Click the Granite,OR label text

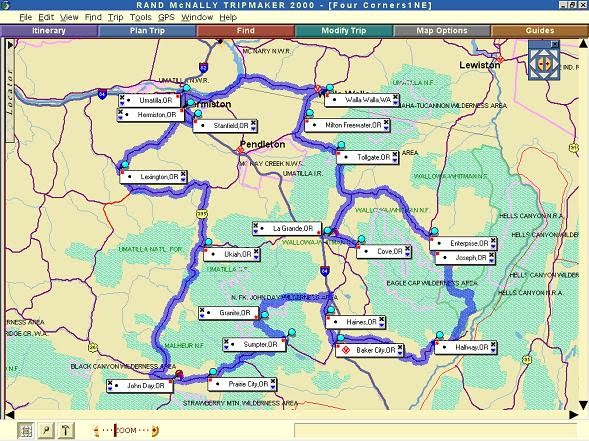[x=235, y=313]
